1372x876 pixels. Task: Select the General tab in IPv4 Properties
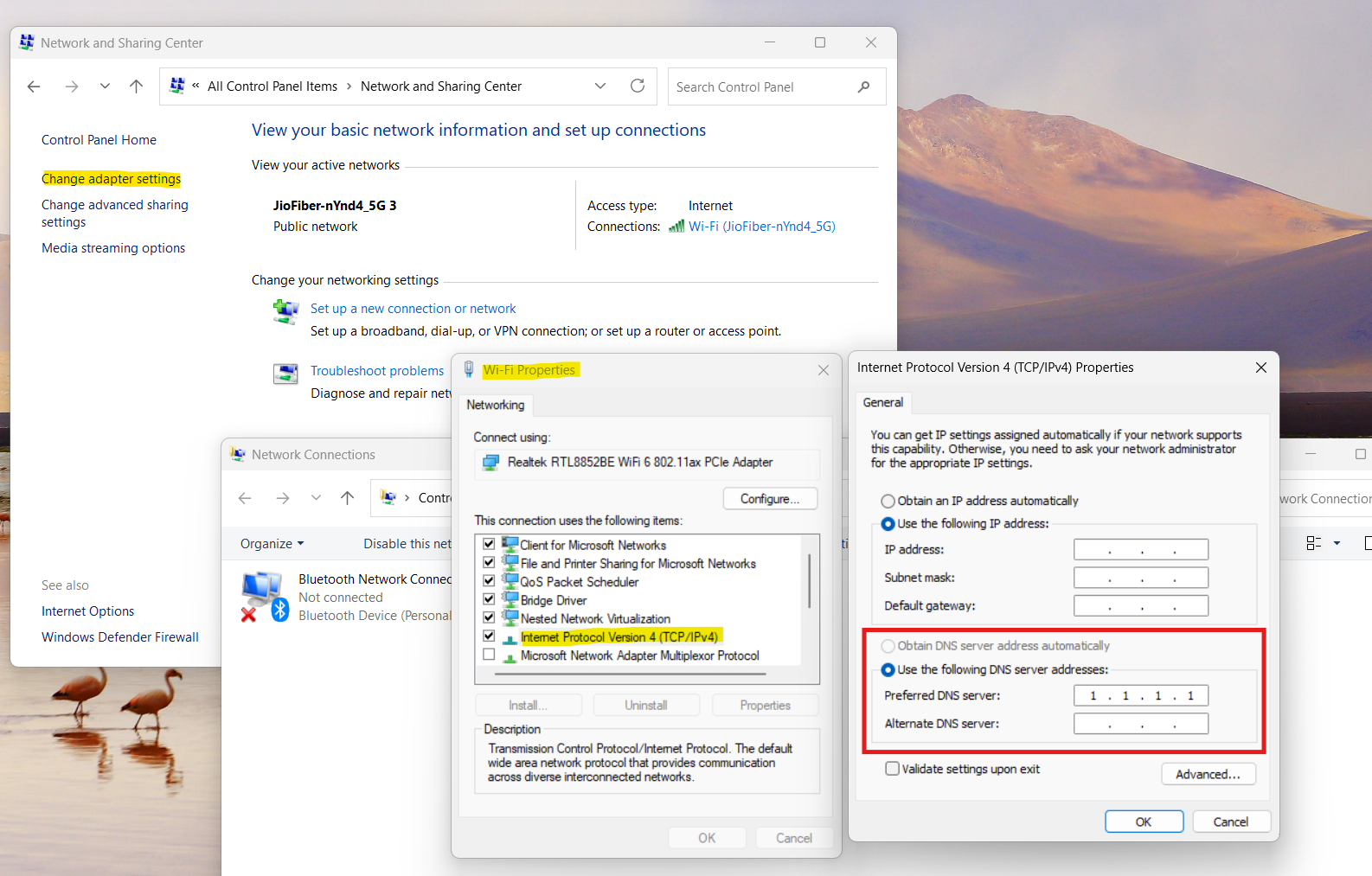[882, 402]
